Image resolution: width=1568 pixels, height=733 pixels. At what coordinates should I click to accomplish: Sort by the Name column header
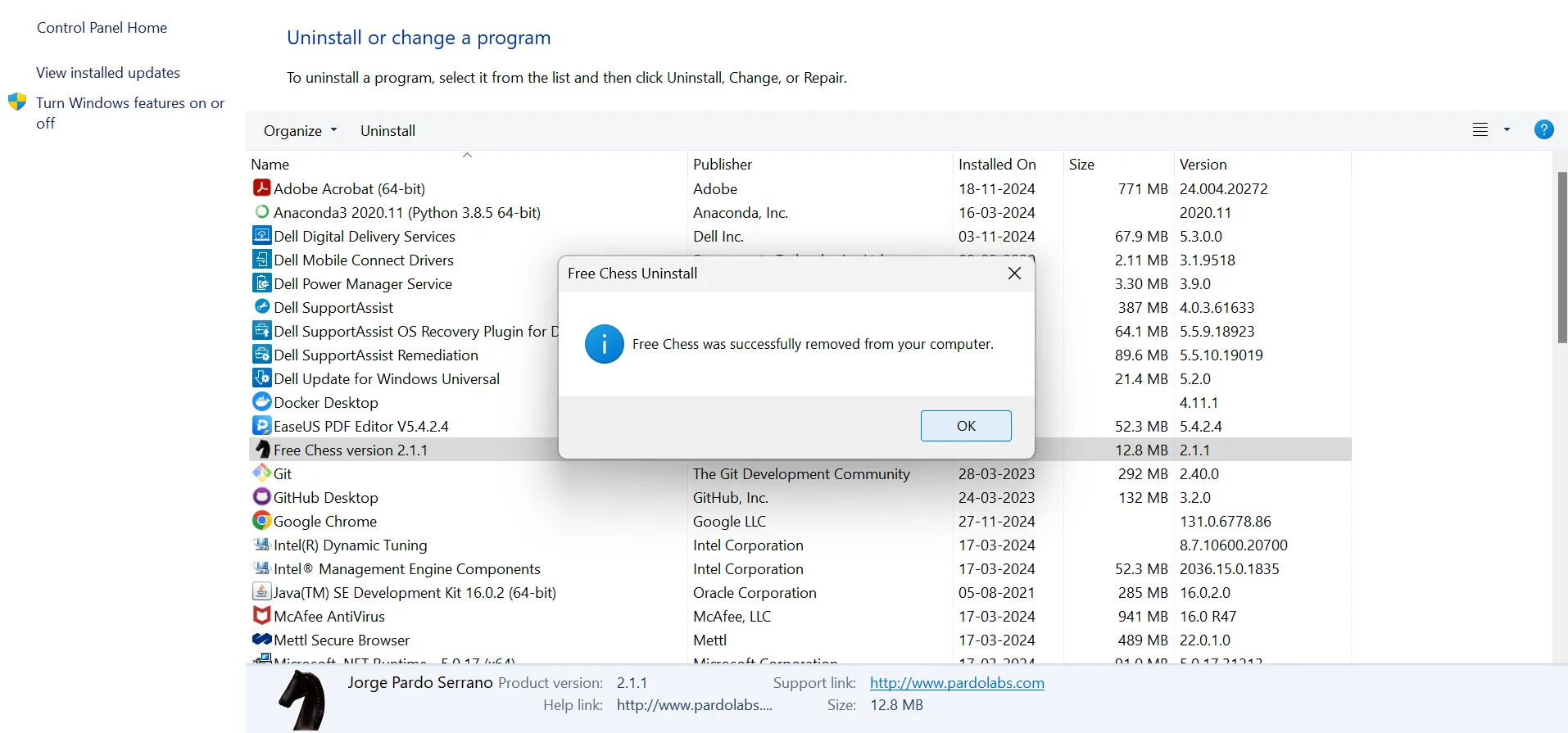click(270, 165)
